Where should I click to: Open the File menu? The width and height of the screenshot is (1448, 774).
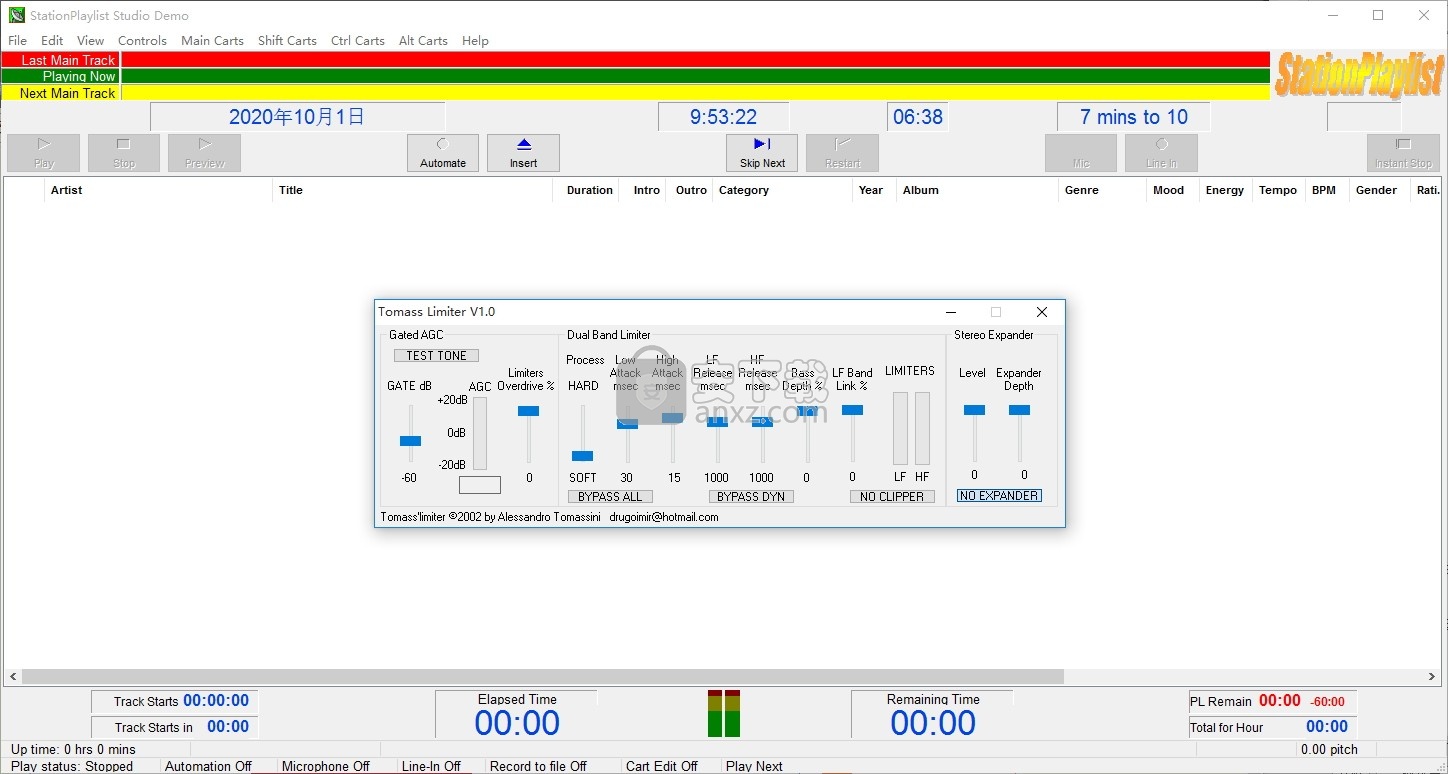[x=18, y=41]
